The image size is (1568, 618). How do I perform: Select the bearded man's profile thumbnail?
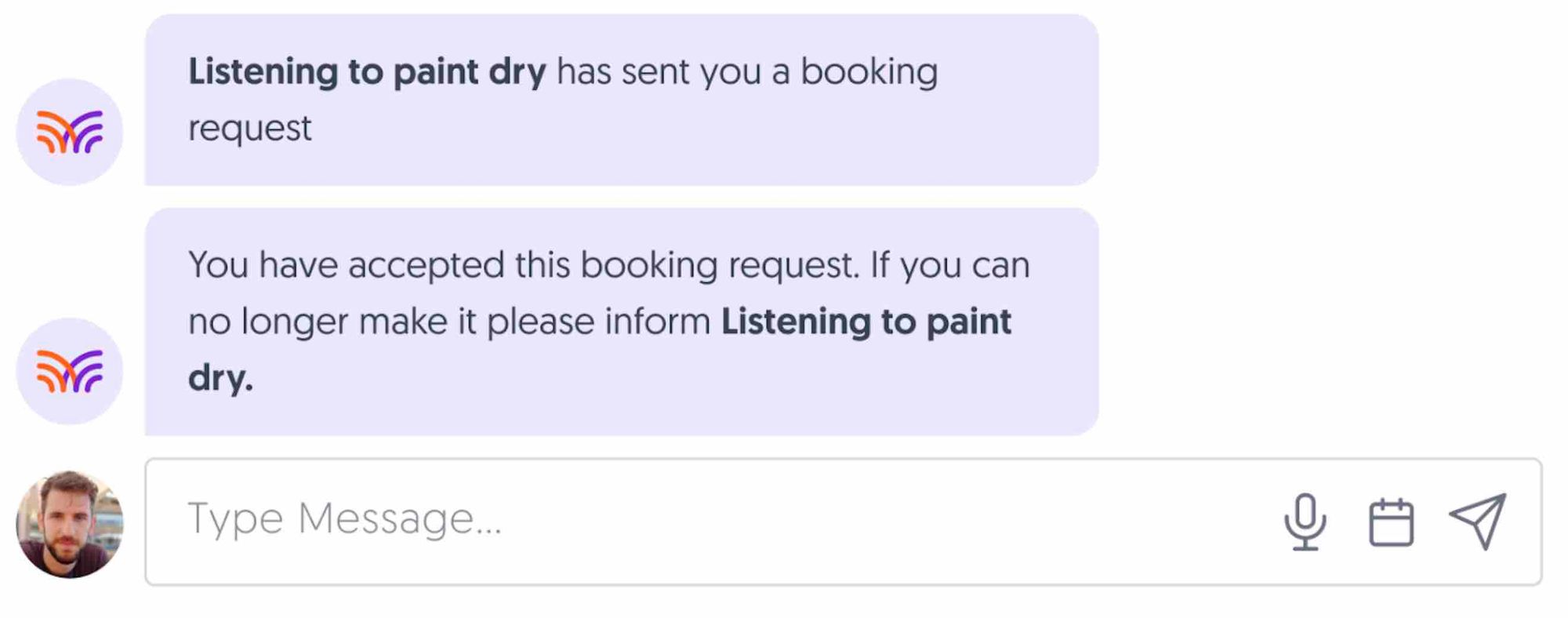tap(69, 522)
